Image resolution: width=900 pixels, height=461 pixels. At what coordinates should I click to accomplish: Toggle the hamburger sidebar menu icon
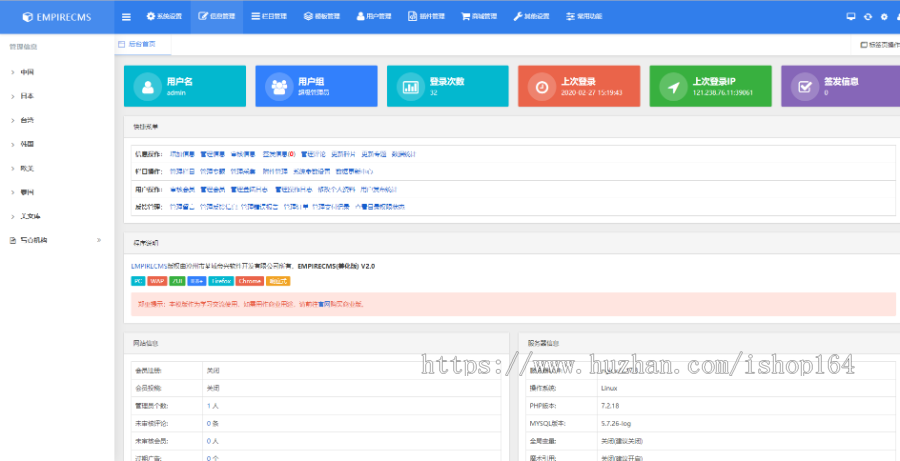tap(126, 17)
